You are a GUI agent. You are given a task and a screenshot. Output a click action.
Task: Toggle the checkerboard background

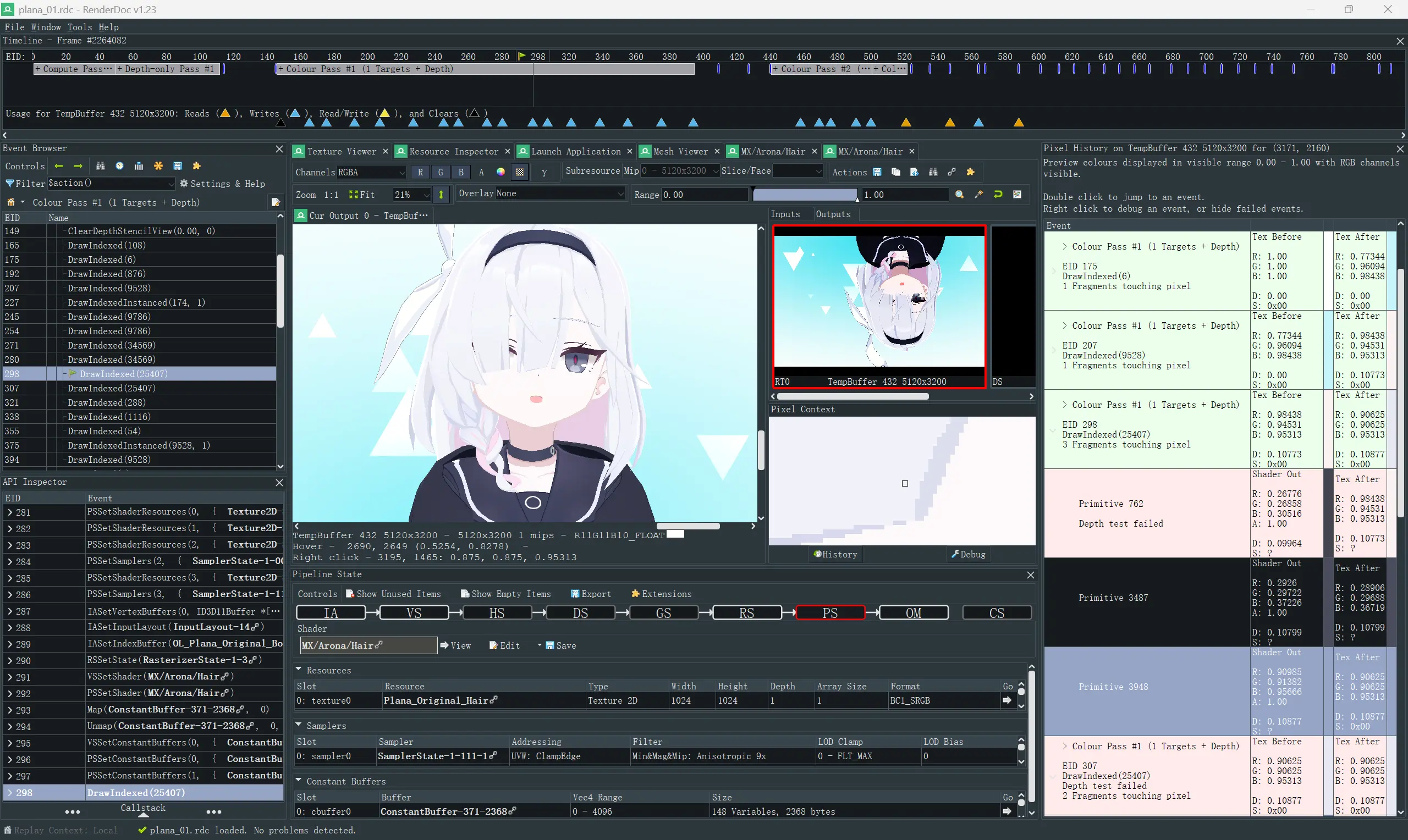pyautogui.click(x=520, y=172)
